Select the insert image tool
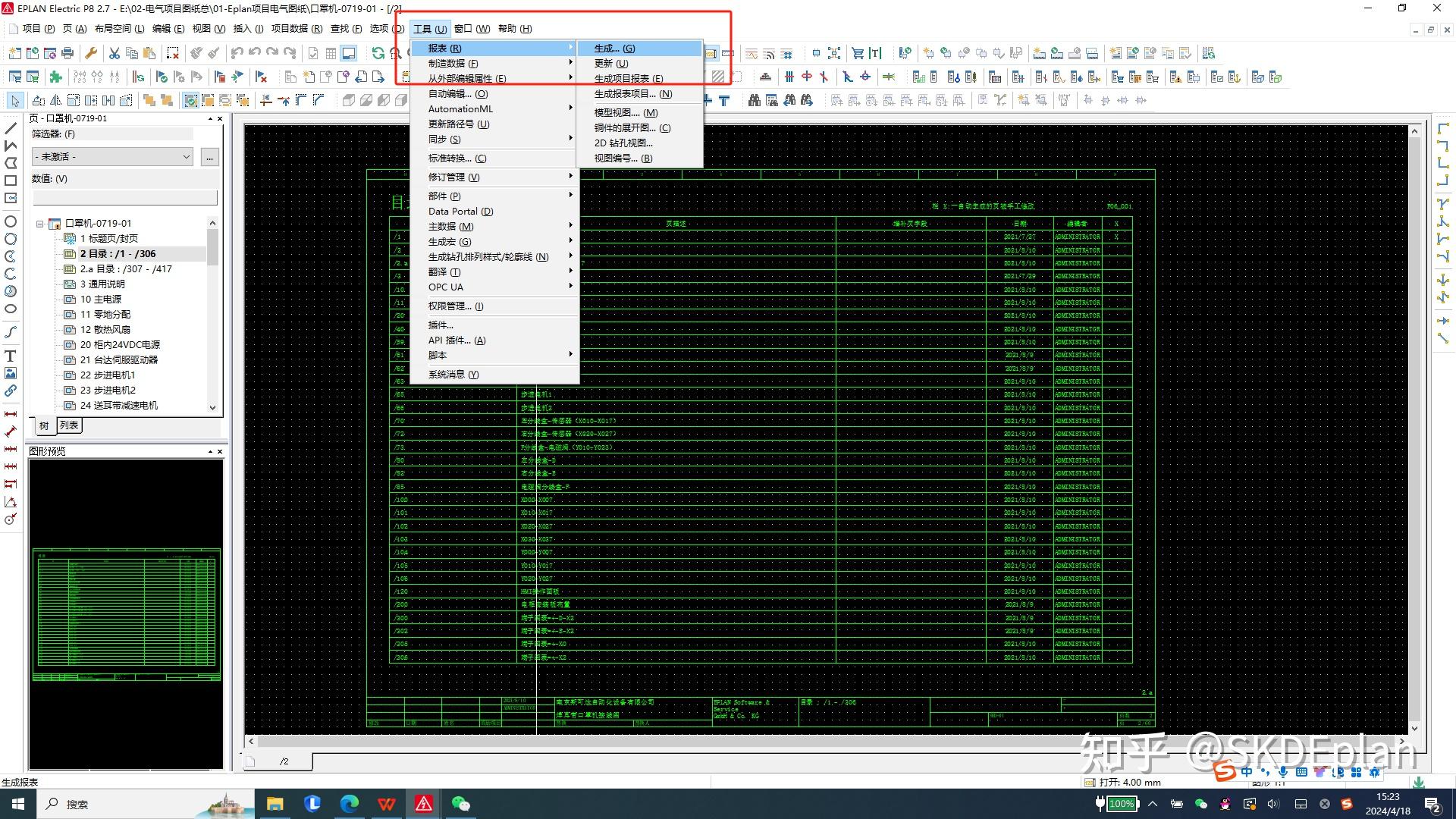 coord(11,373)
